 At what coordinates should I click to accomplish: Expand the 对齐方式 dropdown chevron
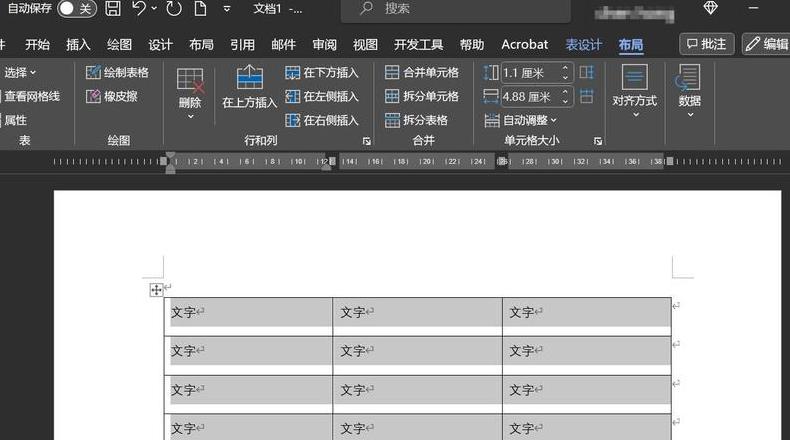pyautogui.click(x=635, y=115)
